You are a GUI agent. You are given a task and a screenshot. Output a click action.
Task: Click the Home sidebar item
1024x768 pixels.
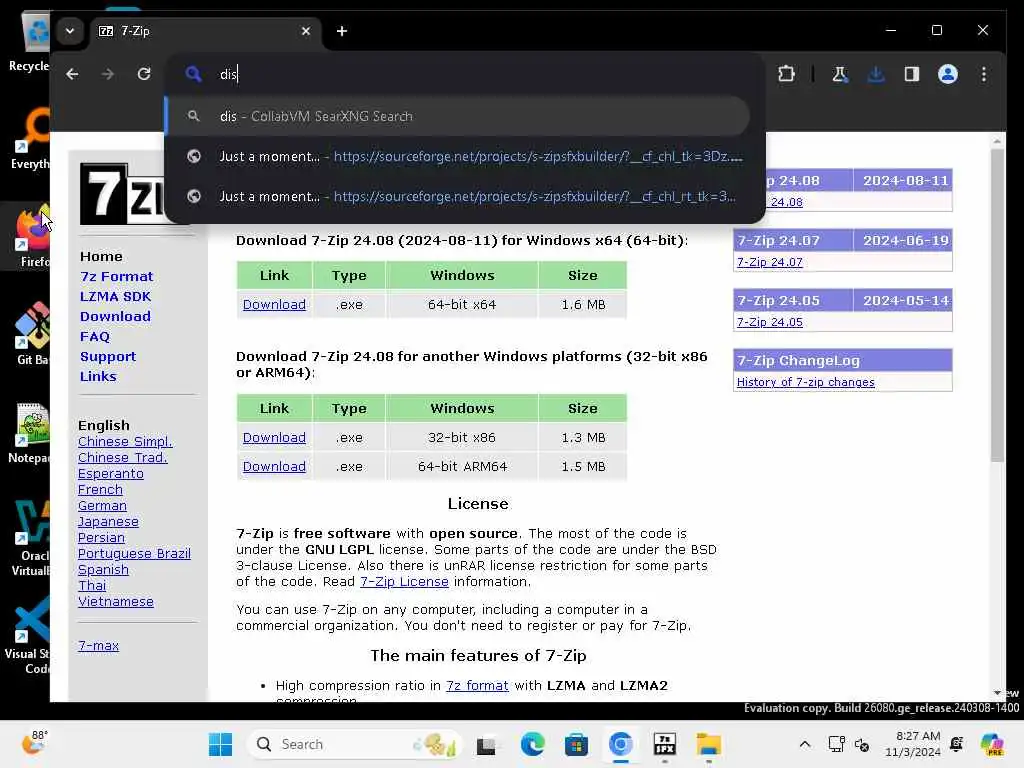[x=101, y=256]
